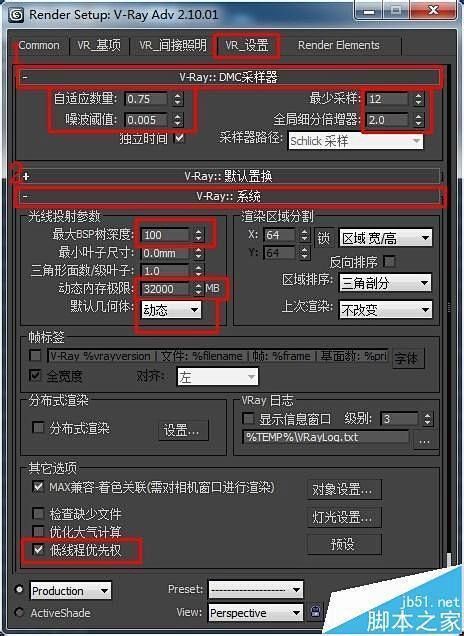Select the VR_设置 tab
464x636 pixels.
tap(247, 45)
